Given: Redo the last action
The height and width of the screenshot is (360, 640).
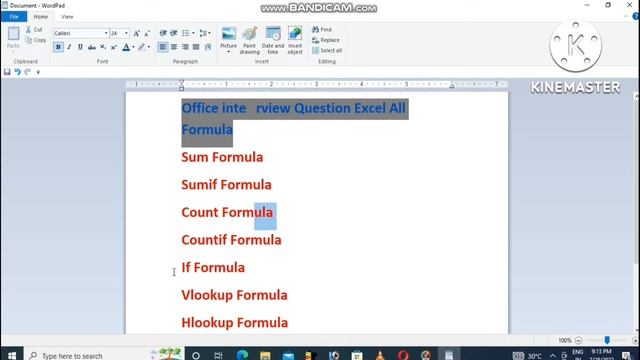Looking at the screenshot, I should (28, 72).
